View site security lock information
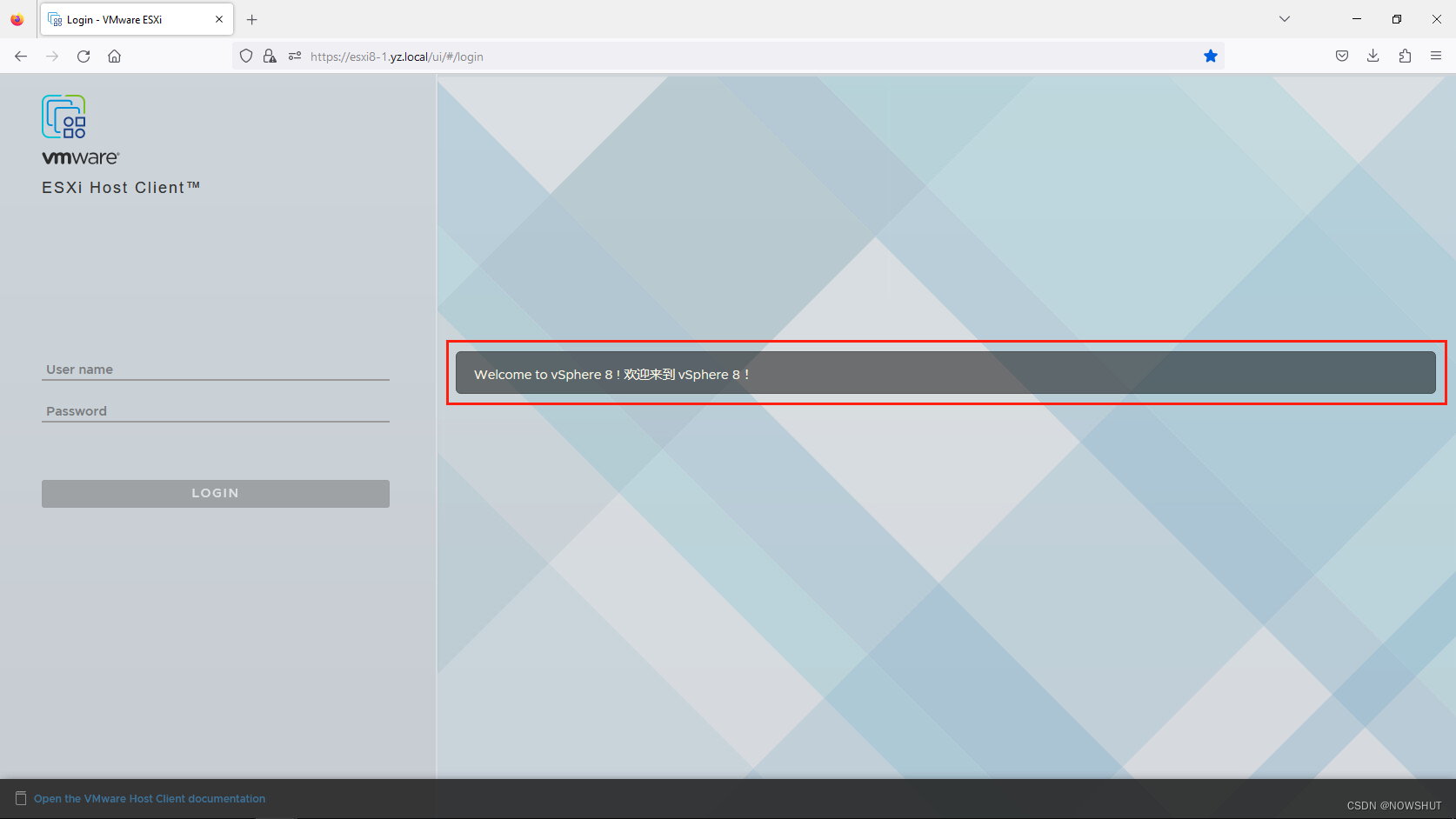Screen dimensions: 1456x819 270,57
